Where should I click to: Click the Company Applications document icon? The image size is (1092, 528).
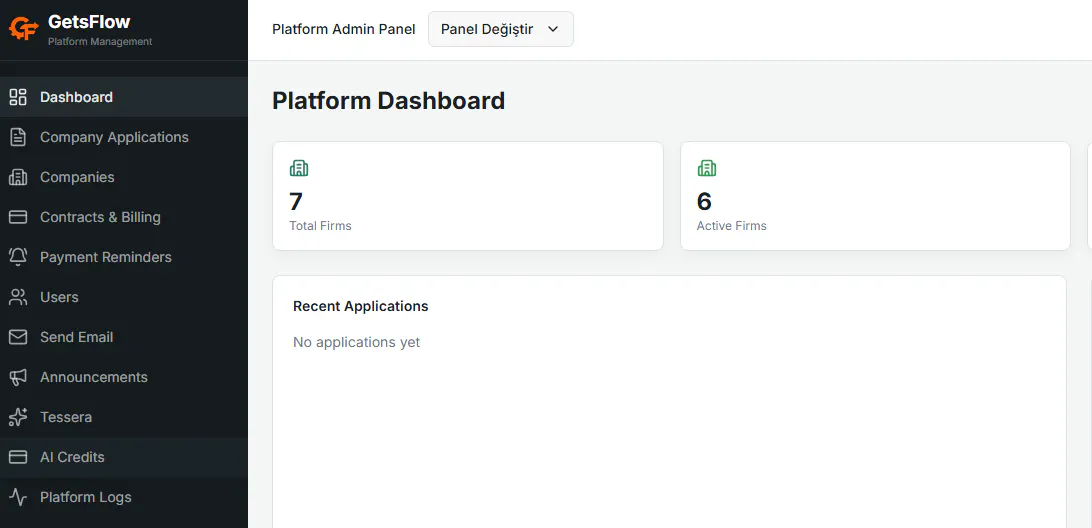[17, 137]
